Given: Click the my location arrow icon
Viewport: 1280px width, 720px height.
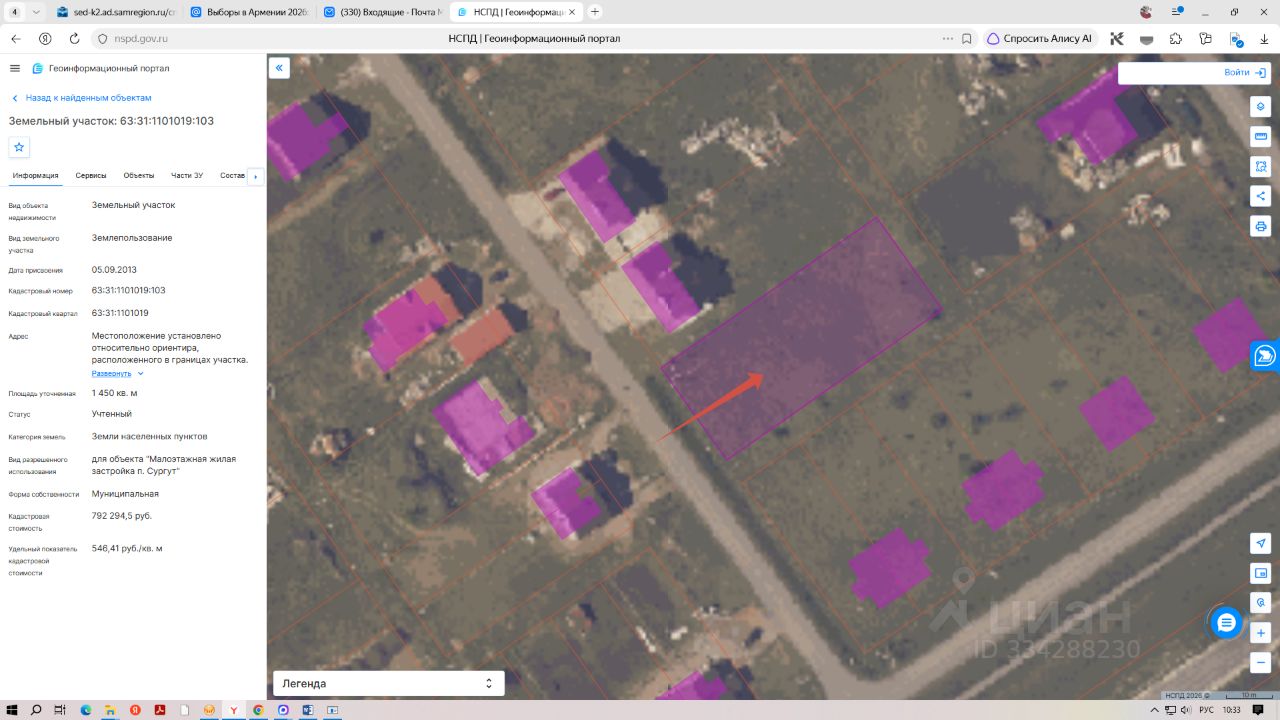Looking at the screenshot, I should [1260, 543].
